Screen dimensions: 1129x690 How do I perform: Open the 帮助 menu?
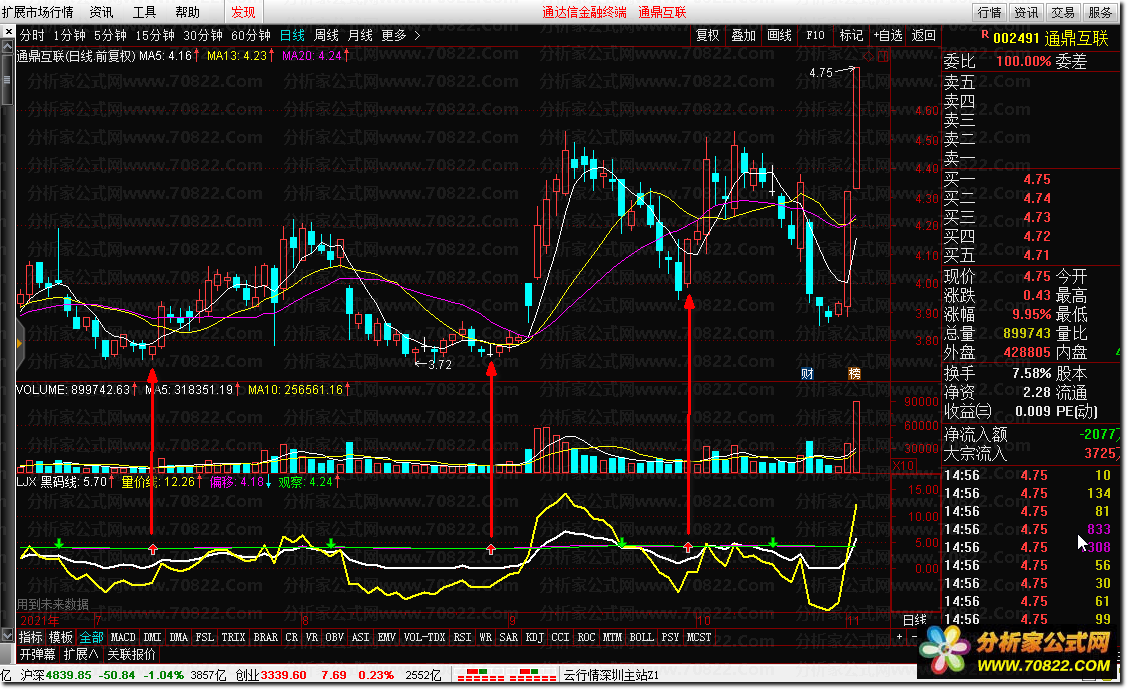click(187, 12)
